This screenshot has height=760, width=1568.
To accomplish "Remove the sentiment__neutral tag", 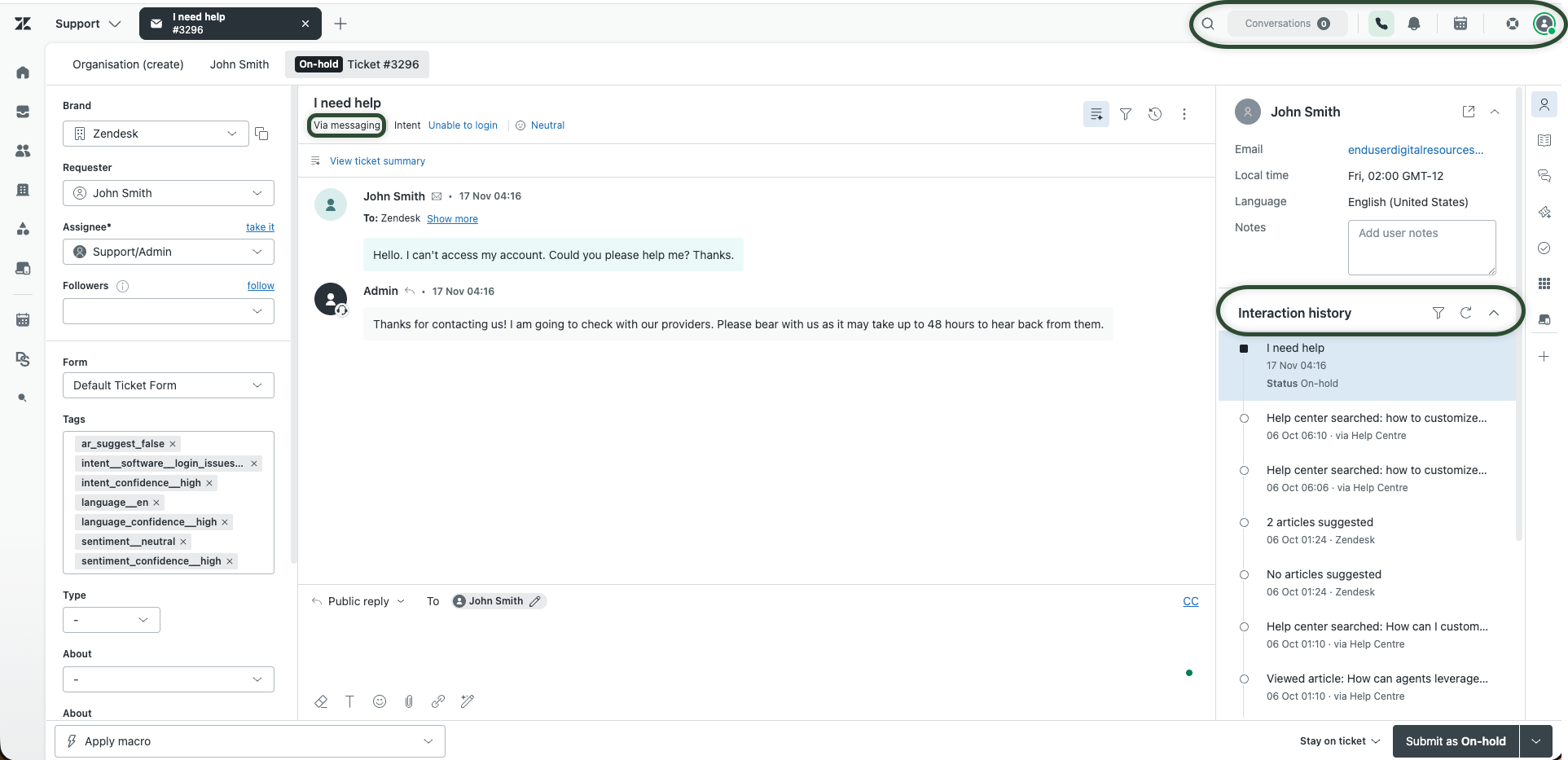I will tap(184, 541).
